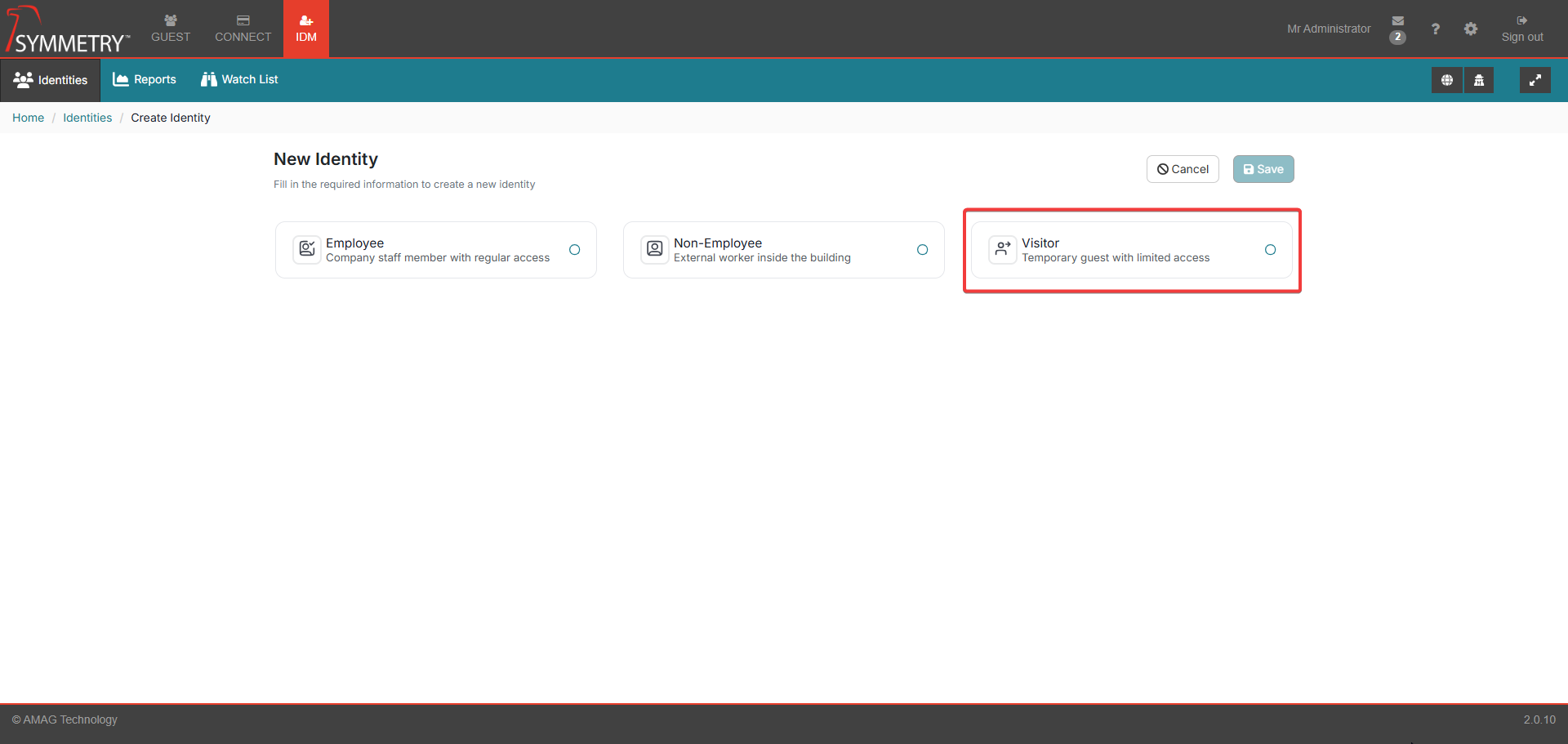The width and height of the screenshot is (1568, 744).
Task: Click the globe language icon
Action: (x=1446, y=80)
